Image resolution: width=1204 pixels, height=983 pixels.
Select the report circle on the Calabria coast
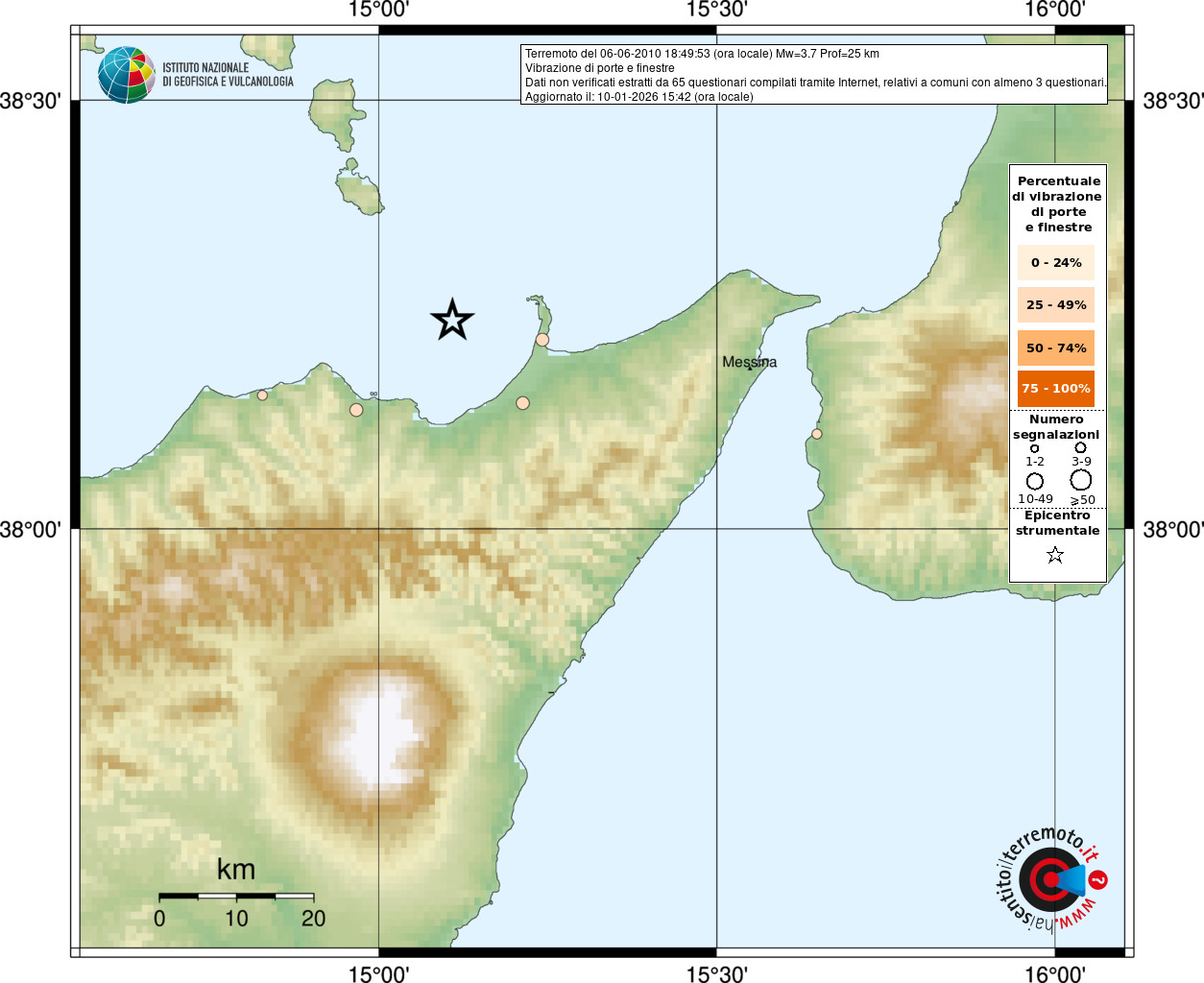click(x=817, y=434)
